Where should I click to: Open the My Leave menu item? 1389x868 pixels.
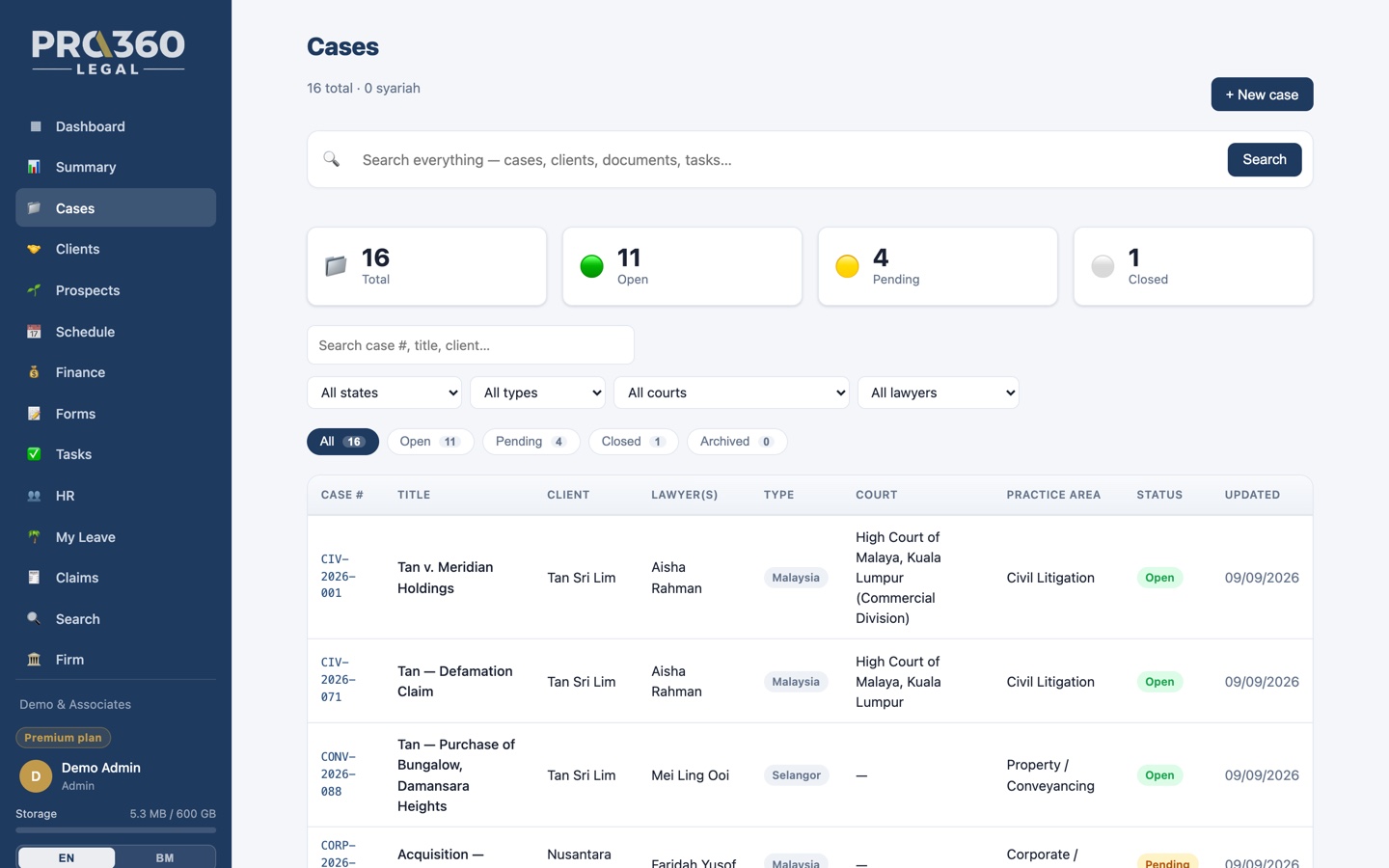(x=116, y=537)
